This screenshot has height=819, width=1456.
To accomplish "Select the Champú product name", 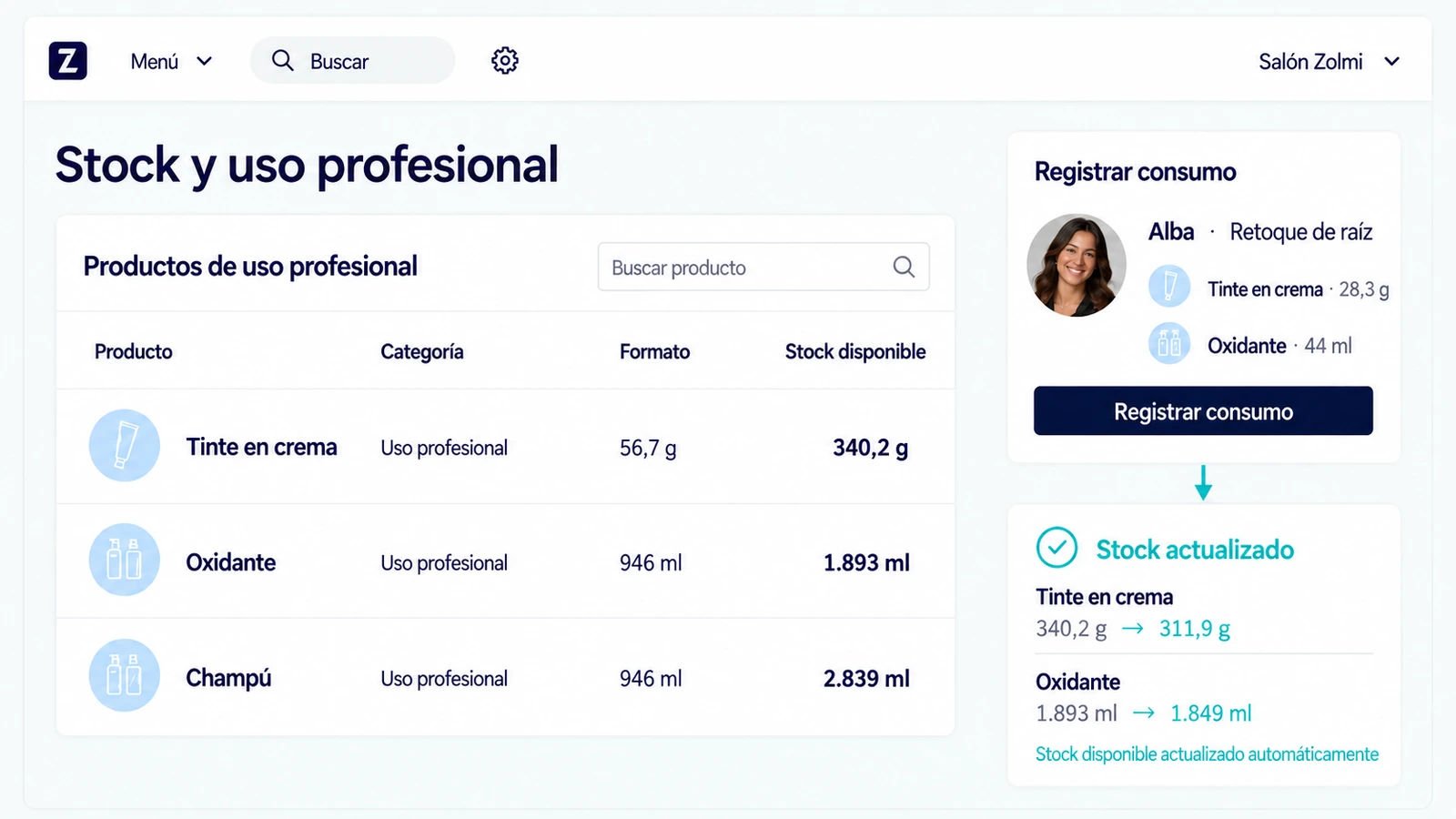I will coord(228,678).
